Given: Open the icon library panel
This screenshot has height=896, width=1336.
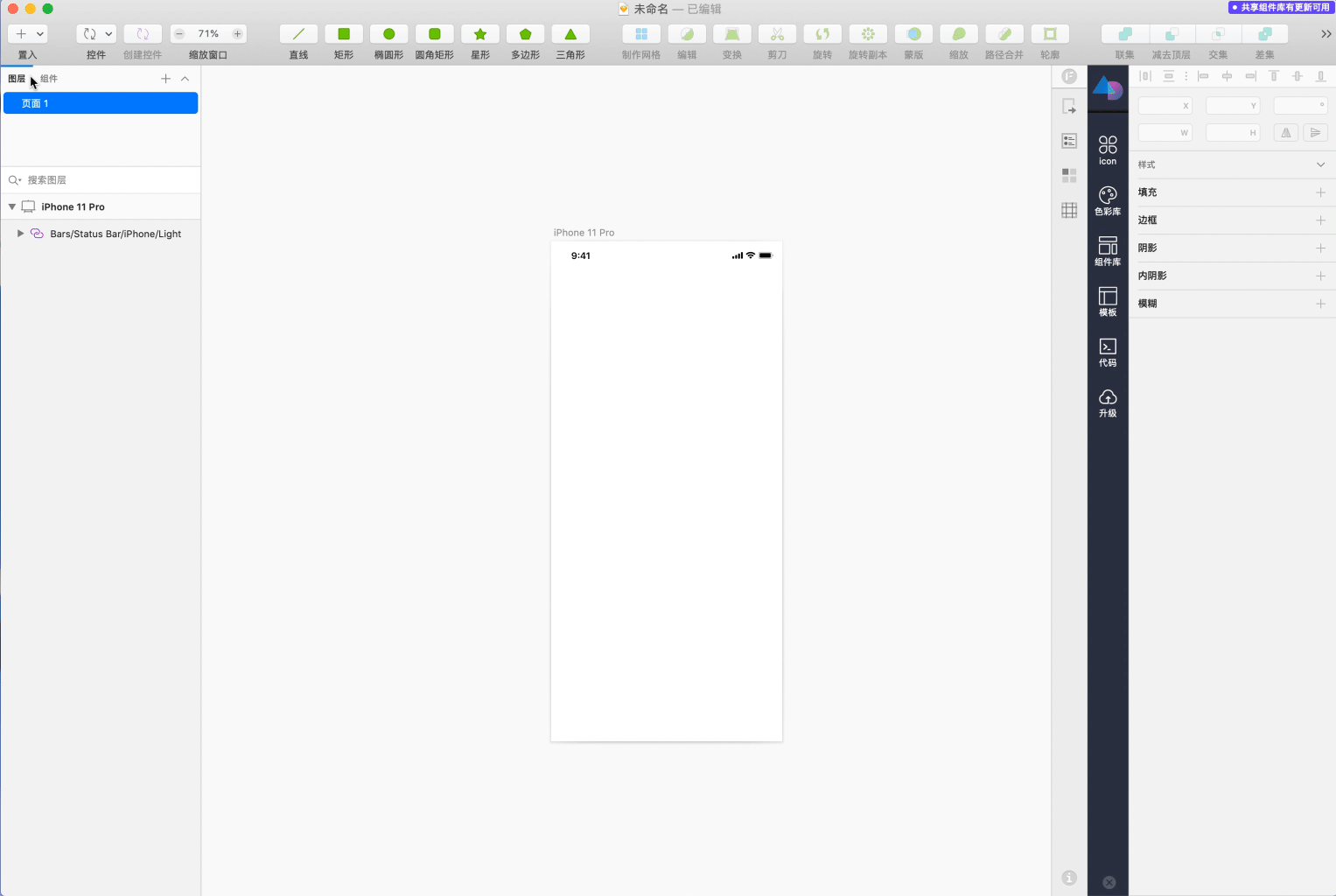Looking at the screenshot, I should (x=1108, y=150).
